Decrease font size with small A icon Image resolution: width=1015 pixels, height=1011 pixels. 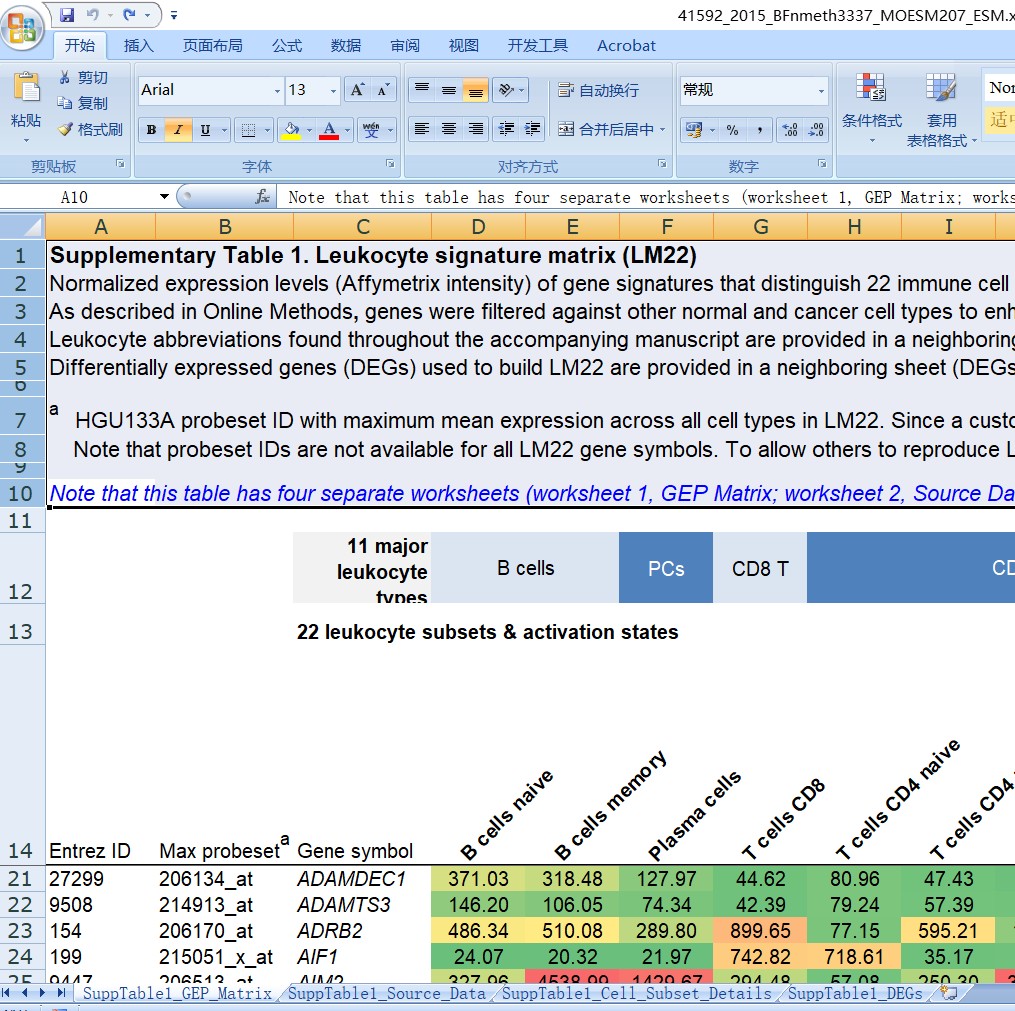(x=383, y=90)
